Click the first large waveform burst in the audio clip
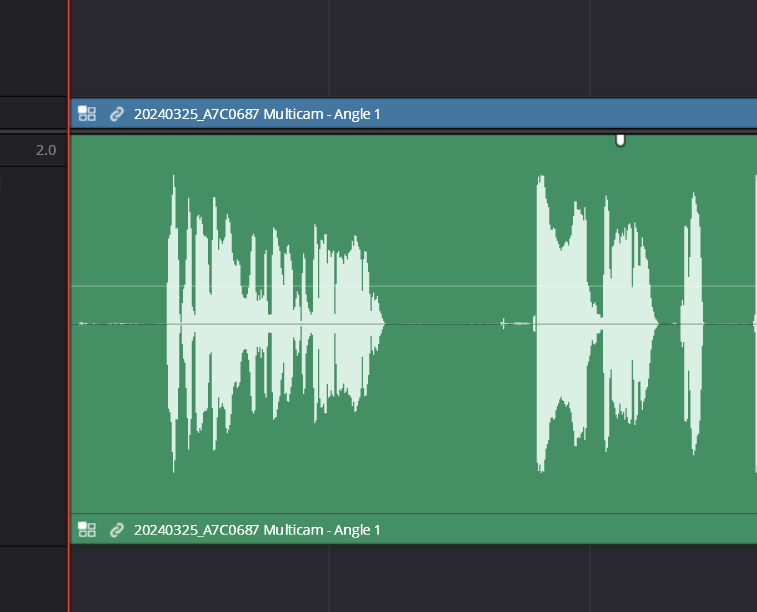 click(x=275, y=323)
